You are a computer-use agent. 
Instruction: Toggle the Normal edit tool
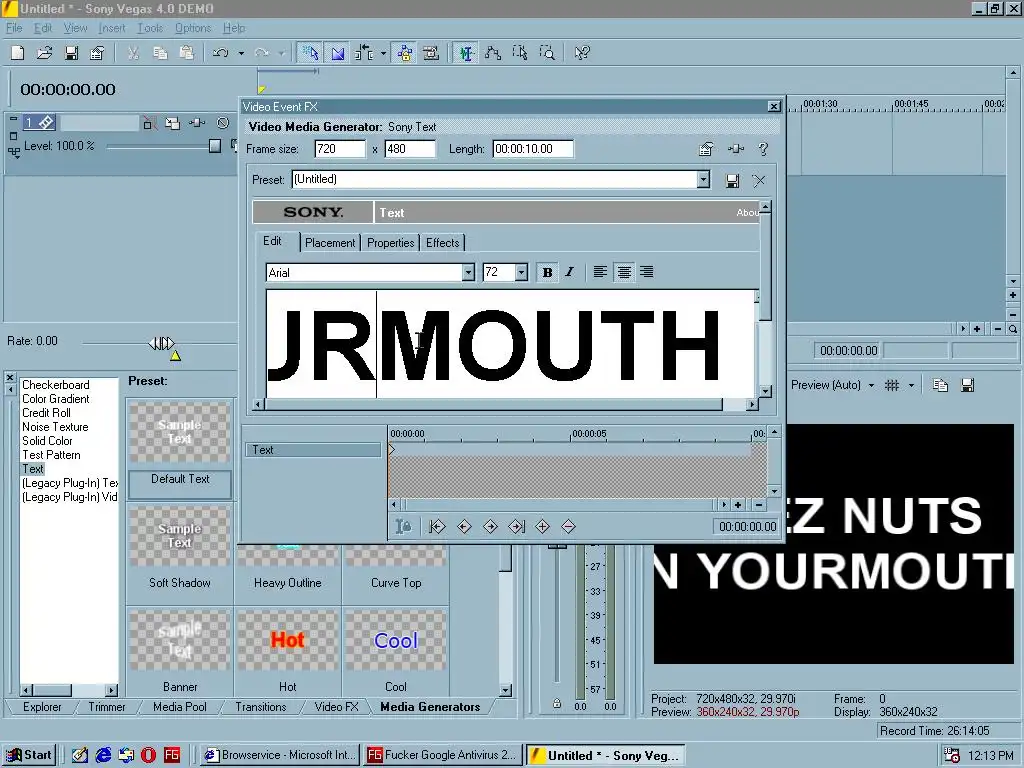point(466,53)
